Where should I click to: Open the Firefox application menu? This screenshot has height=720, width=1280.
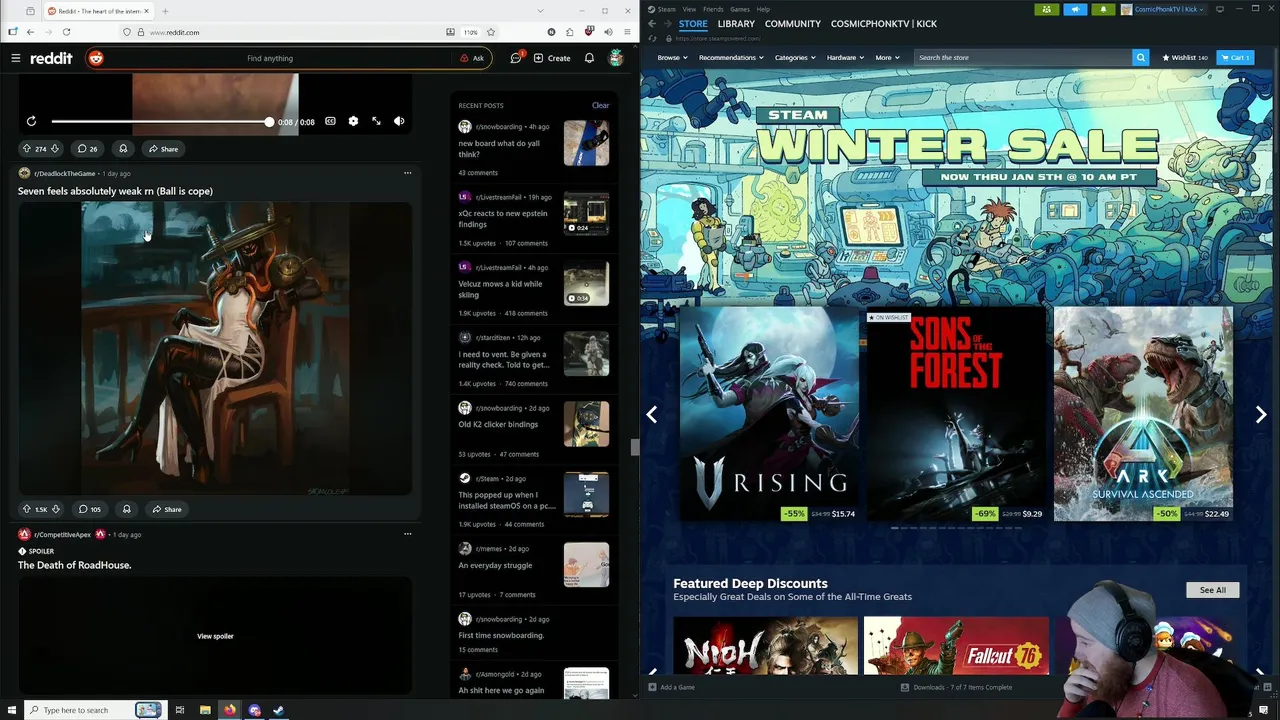click(627, 32)
